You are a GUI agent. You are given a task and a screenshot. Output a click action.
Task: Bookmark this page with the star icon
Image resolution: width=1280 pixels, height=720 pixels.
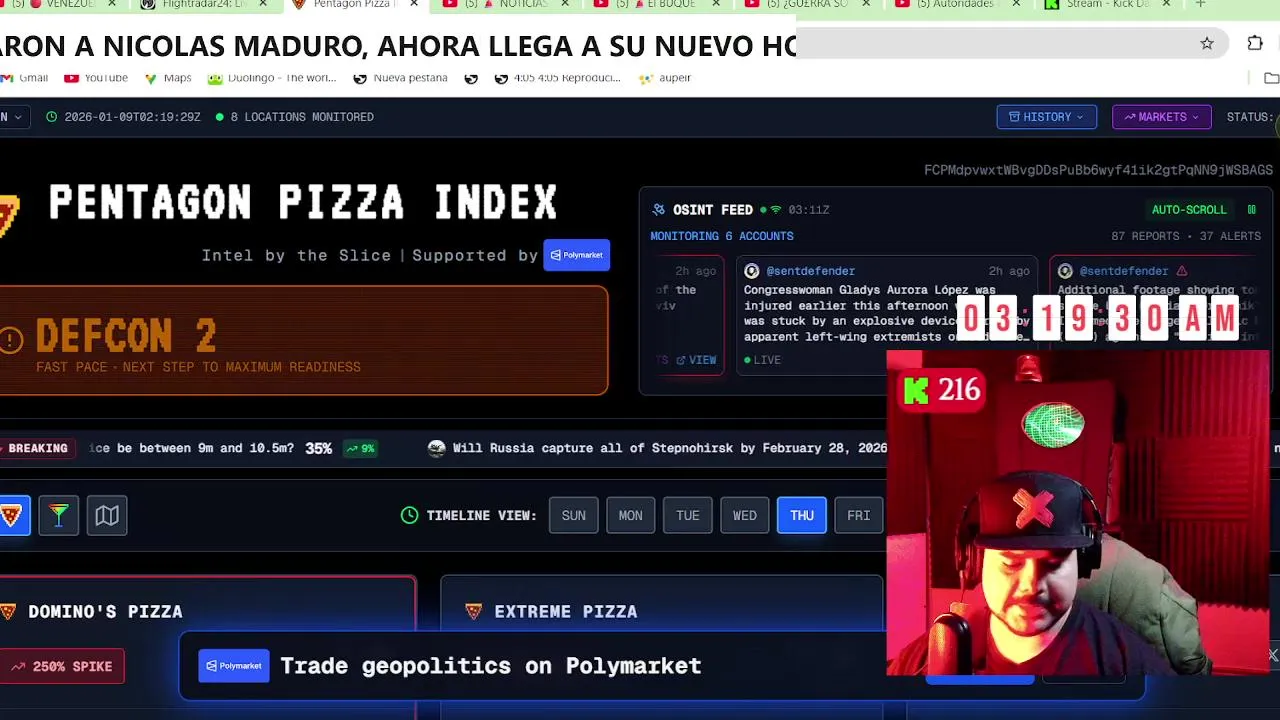pyautogui.click(x=1207, y=43)
